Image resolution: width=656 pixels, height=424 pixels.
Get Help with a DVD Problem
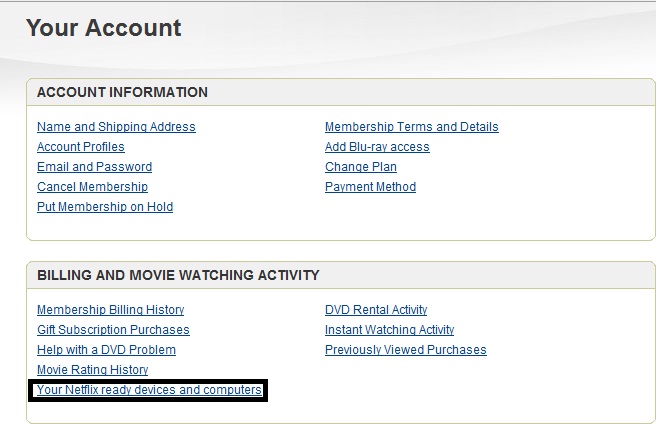(x=107, y=350)
